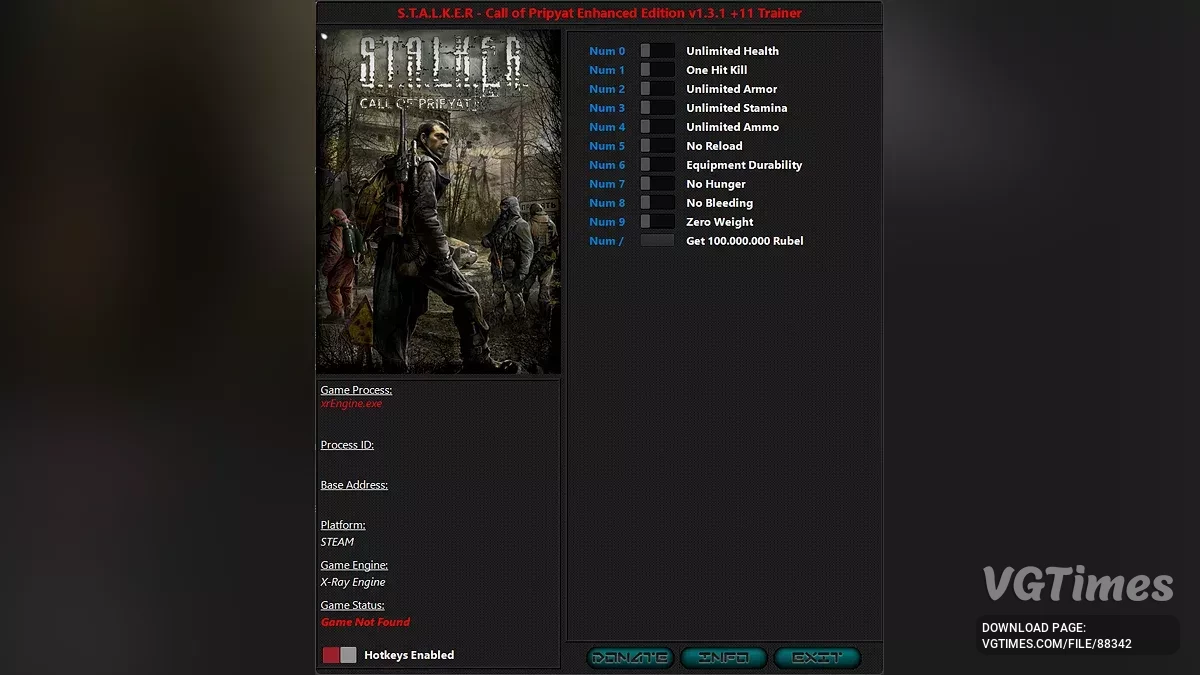
Task: Enable Equipment Durability switch
Action: (x=657, y=165)
